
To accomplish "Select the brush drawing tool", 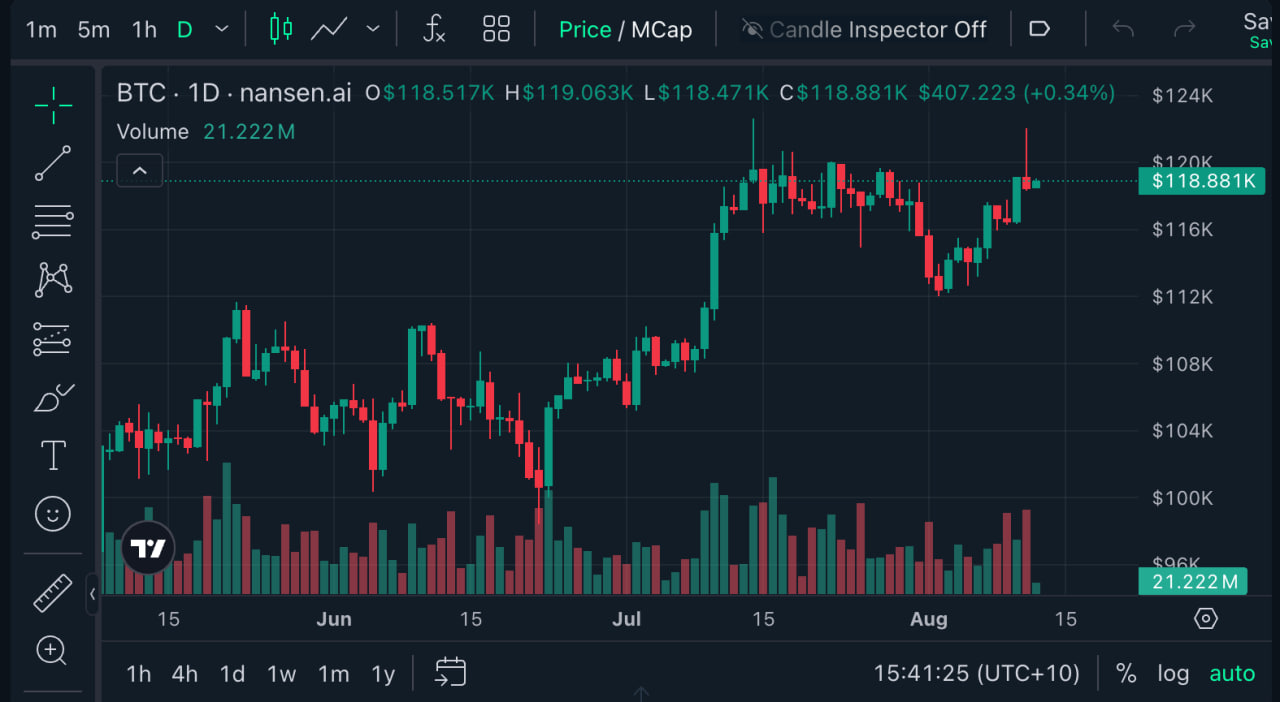I will click(x=52, y=398).
